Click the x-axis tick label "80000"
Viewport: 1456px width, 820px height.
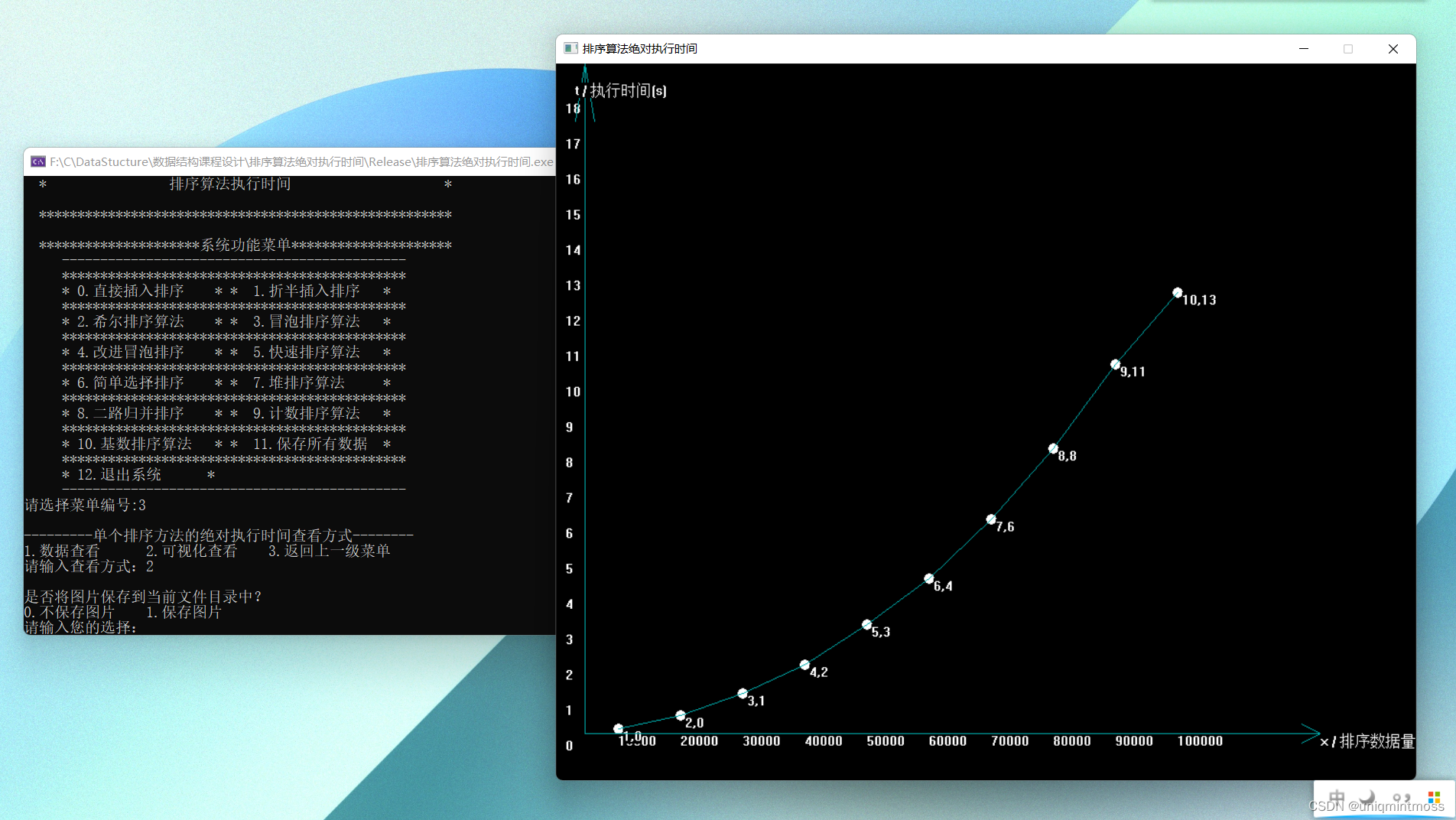[x=1072, y=741]
